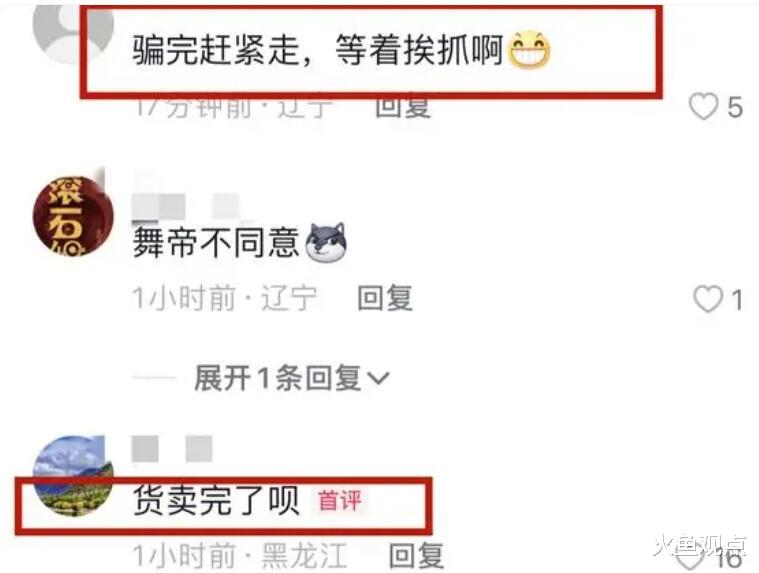Open the gray default avatar profile
The image size is (759, 573).
[x=73, y=31]
